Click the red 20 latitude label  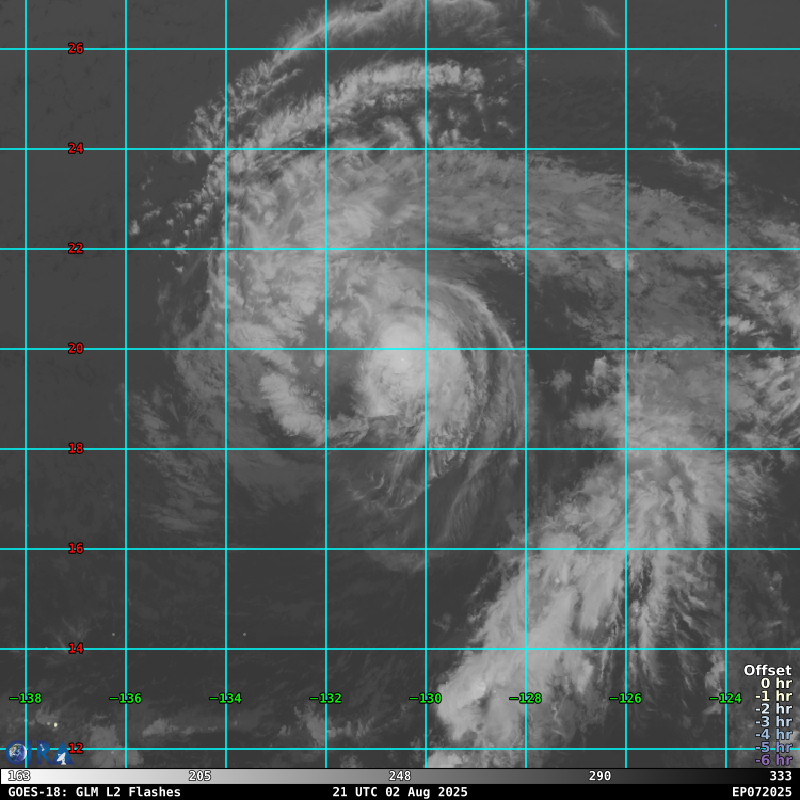[x=75, y=348]
